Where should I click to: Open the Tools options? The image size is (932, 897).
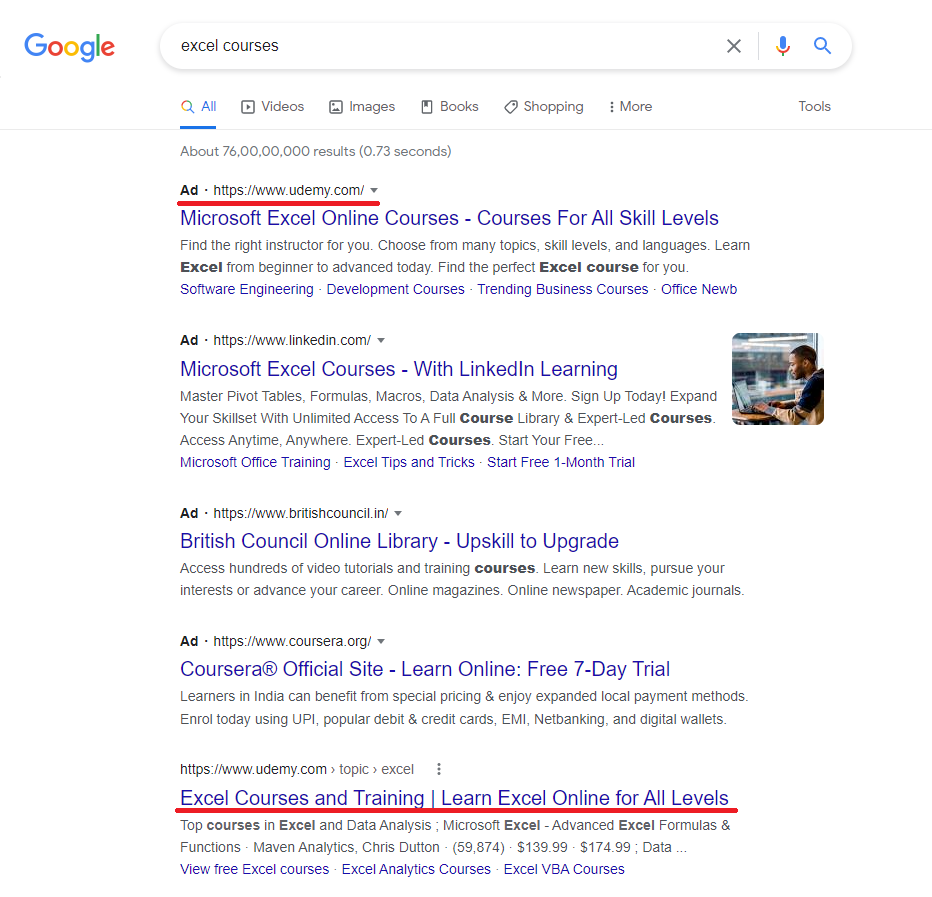tap(814, 106)
